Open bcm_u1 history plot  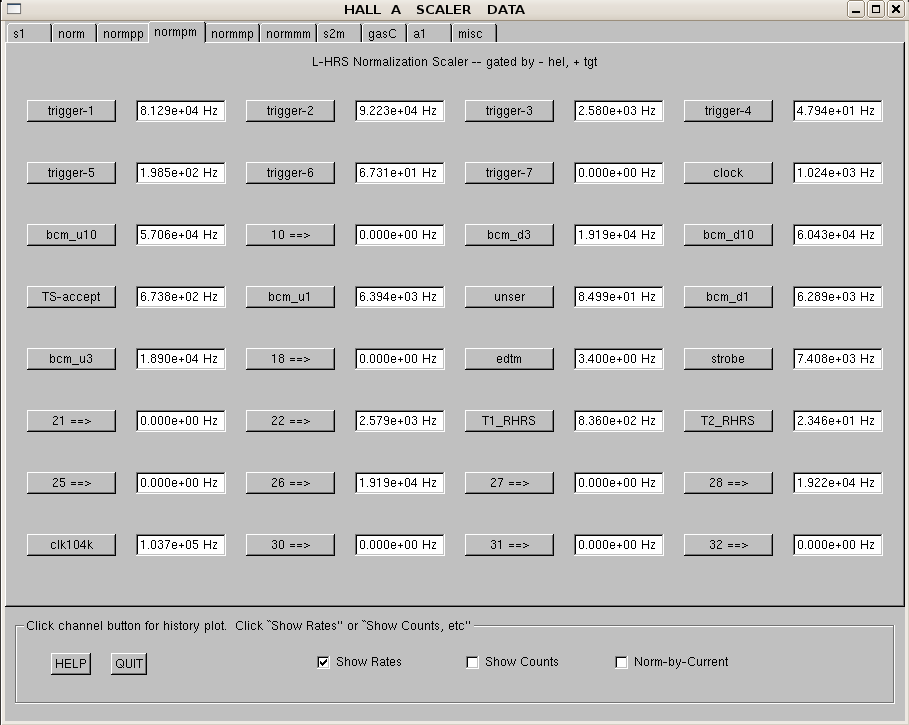(290, 297)
